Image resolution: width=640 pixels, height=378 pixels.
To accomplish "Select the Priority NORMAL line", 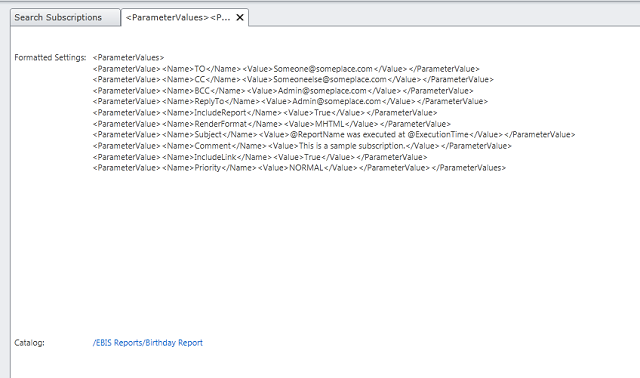I will click(x=299, y=168).
